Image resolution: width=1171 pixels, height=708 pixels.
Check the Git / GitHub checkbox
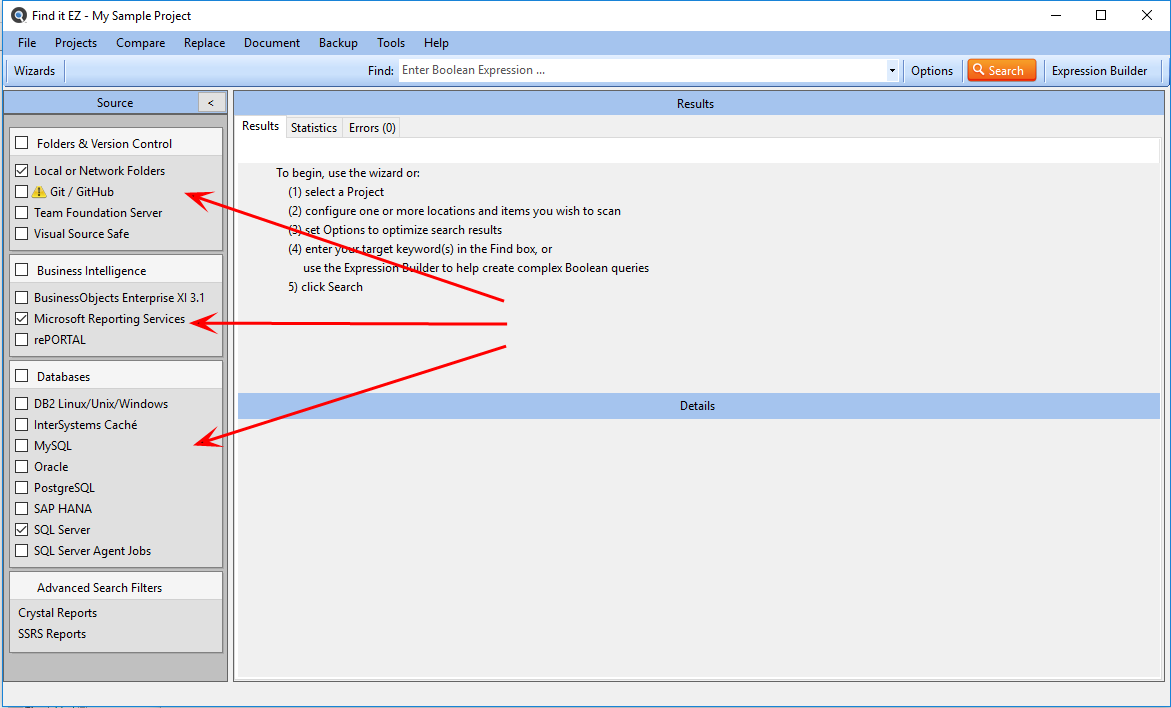(22, 192)
